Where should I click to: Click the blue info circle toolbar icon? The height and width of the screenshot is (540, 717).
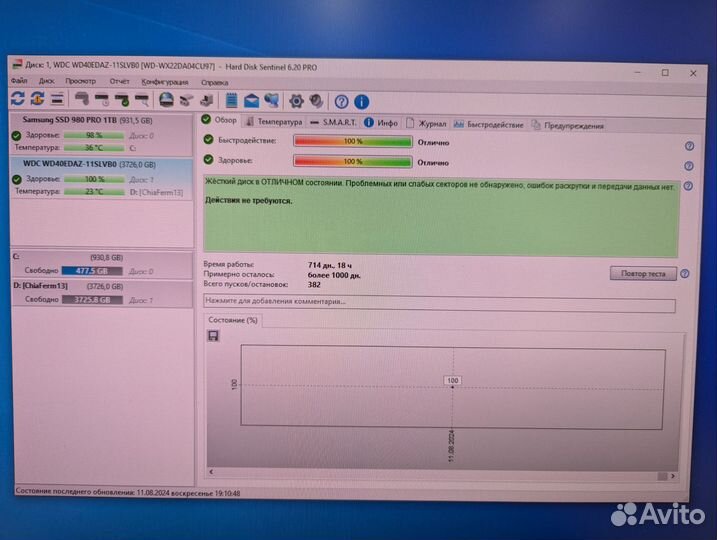point(361,102)
